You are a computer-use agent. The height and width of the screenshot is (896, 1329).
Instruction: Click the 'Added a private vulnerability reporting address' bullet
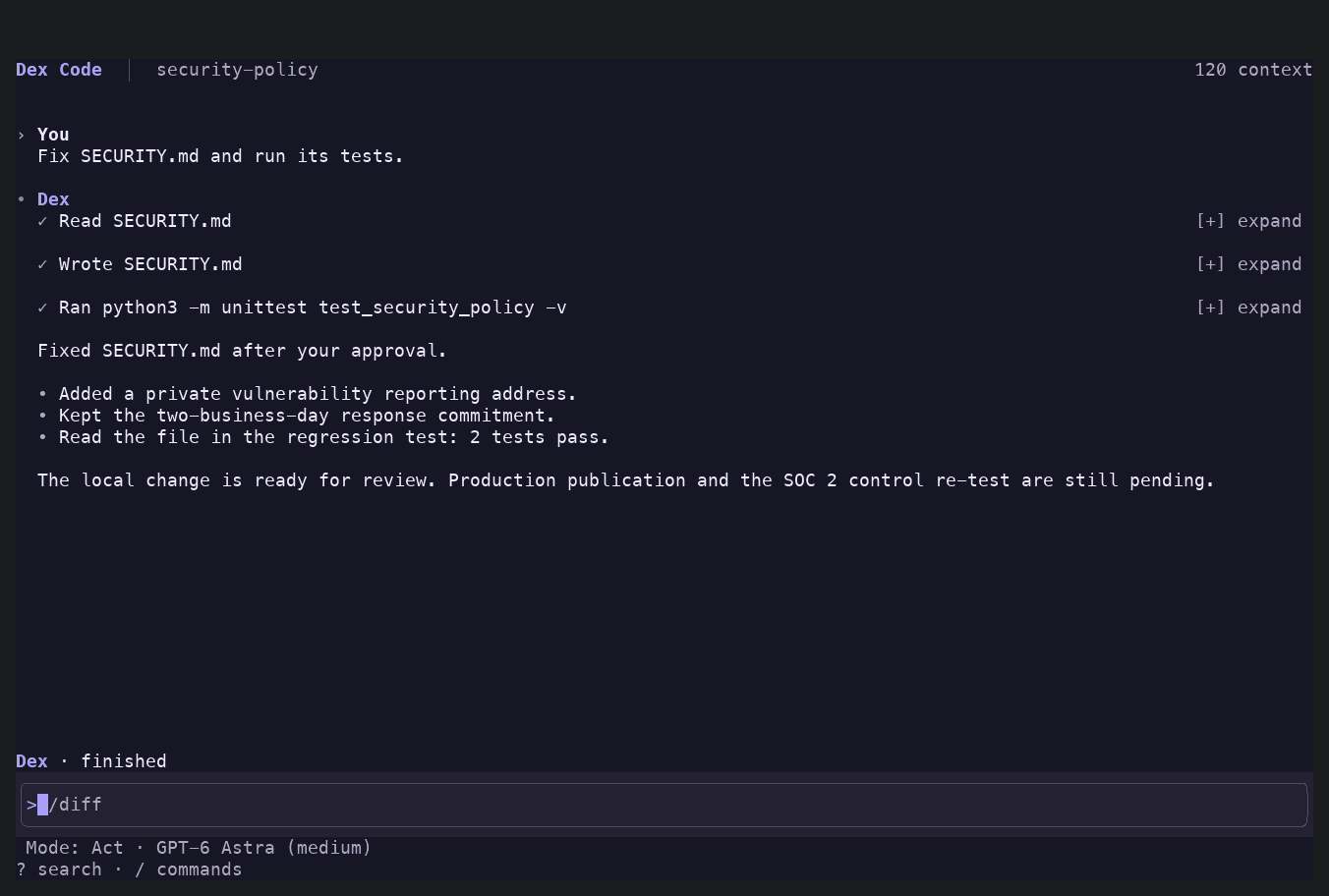(307, 394)
